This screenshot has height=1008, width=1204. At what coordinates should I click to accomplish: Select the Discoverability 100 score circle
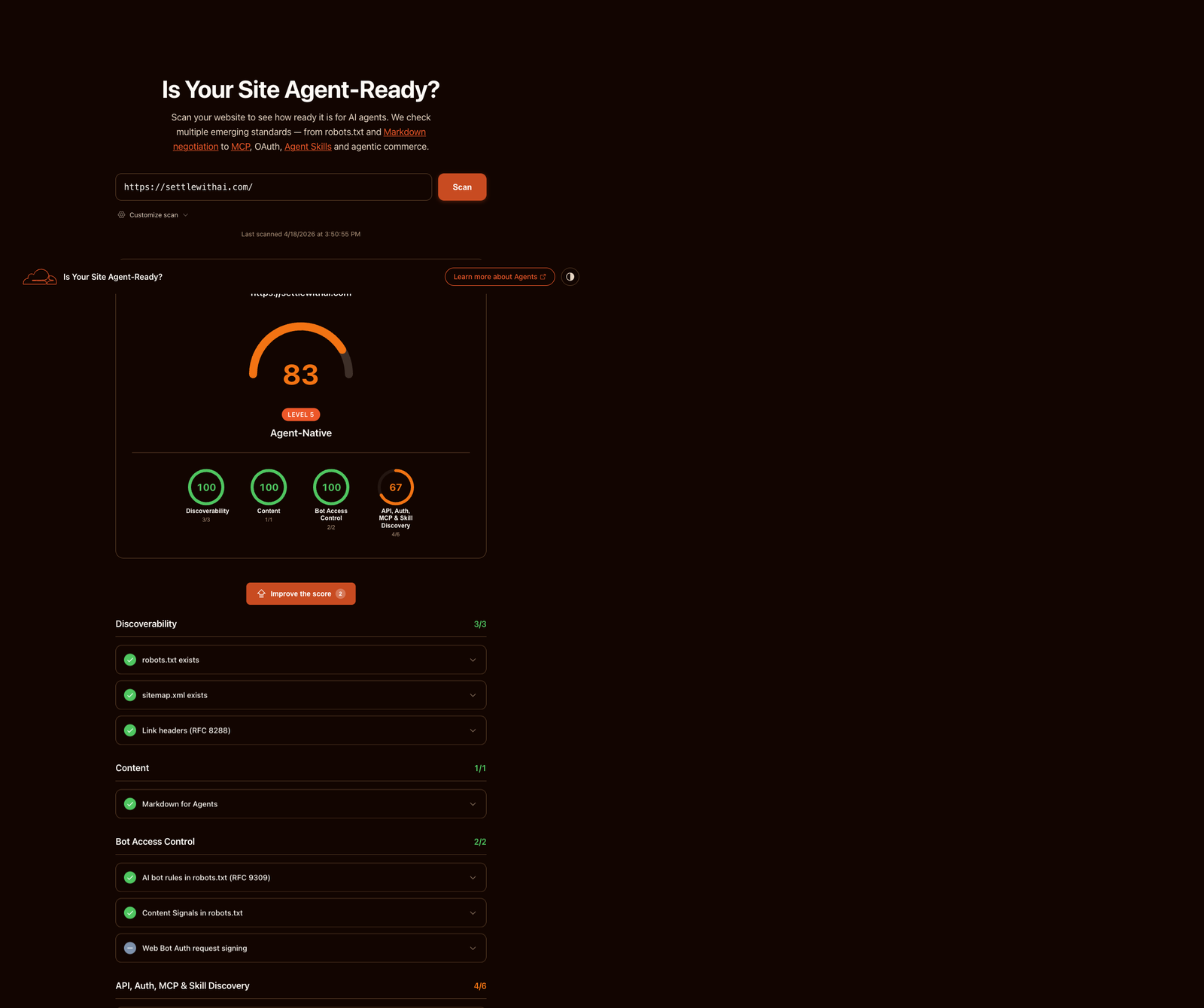pos(207,487)
